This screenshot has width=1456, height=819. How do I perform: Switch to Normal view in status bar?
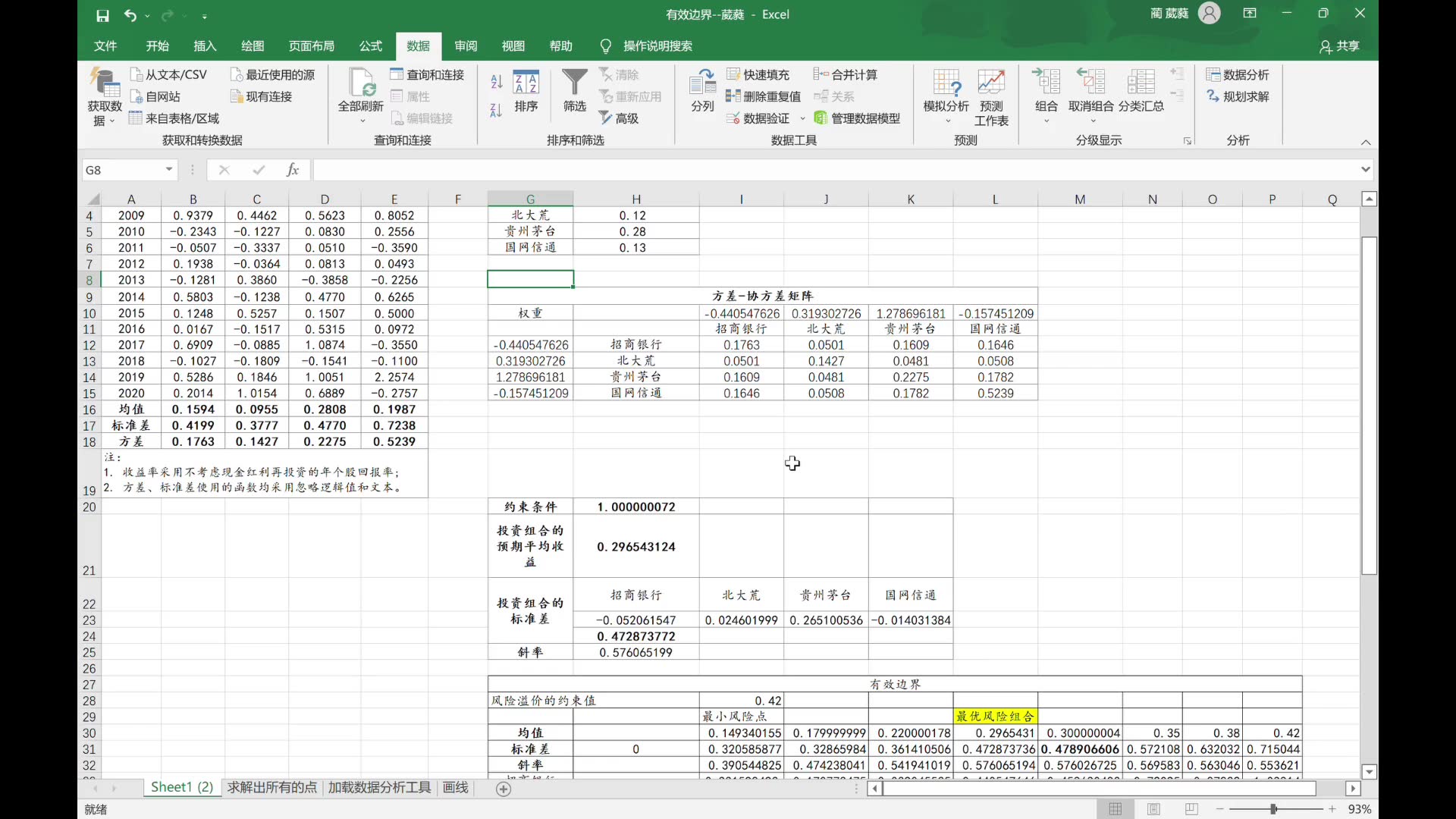[x=1116, y=809]
